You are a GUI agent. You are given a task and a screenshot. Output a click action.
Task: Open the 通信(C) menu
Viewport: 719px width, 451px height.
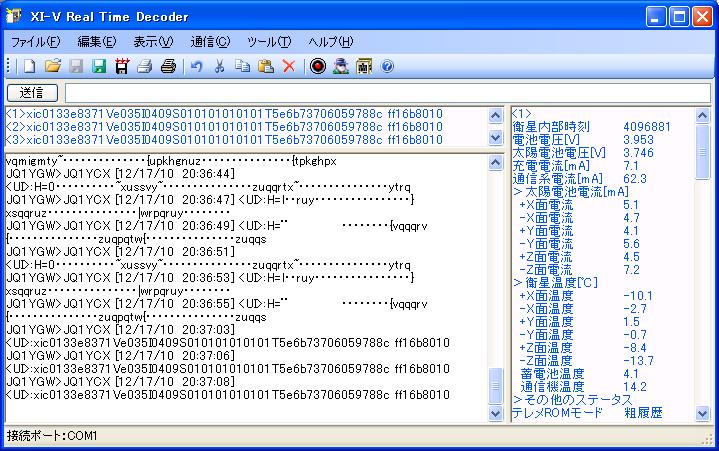tap(210, 42)
